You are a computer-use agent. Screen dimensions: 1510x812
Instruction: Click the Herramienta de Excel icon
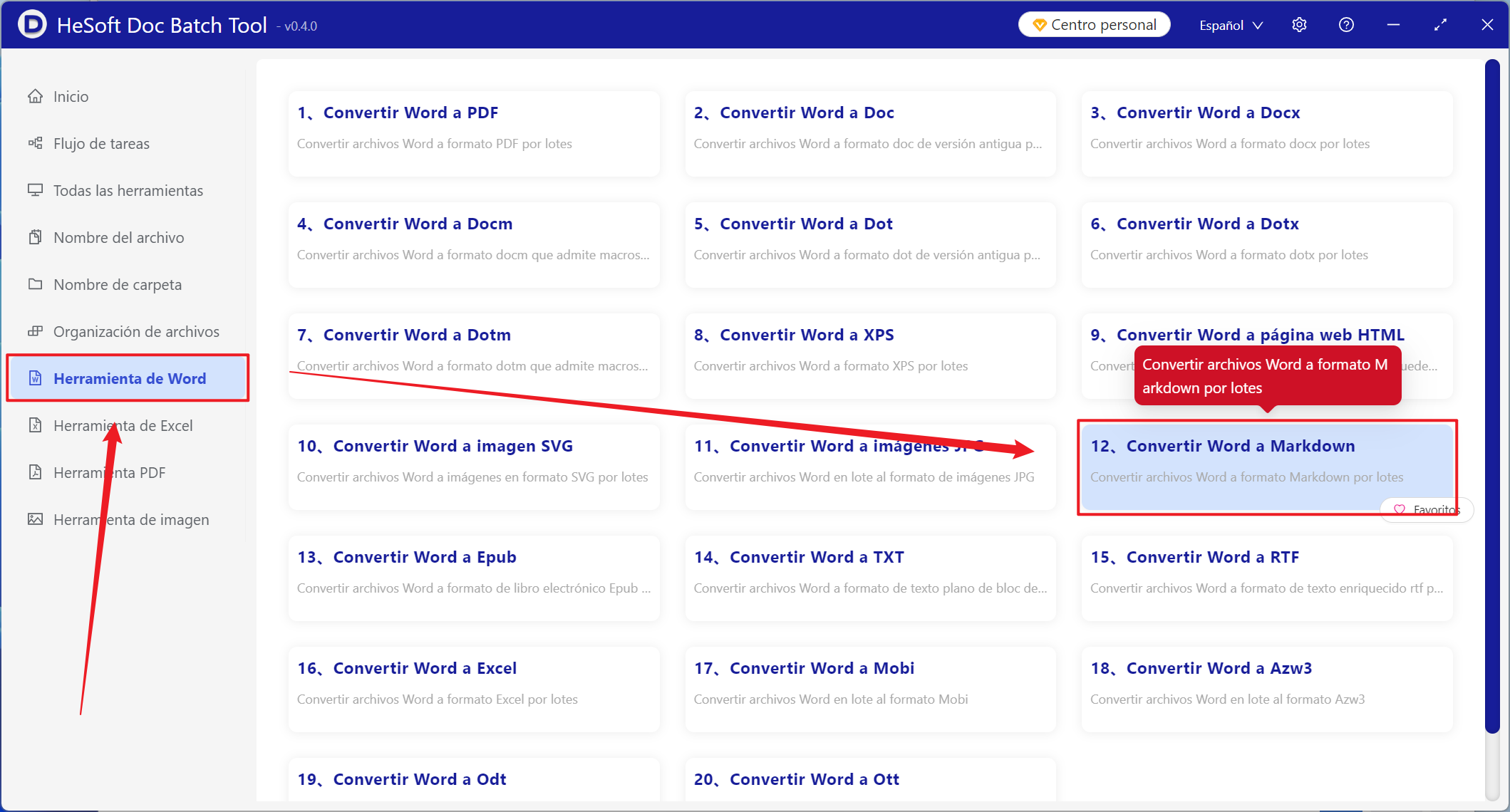tap(35, 425)
